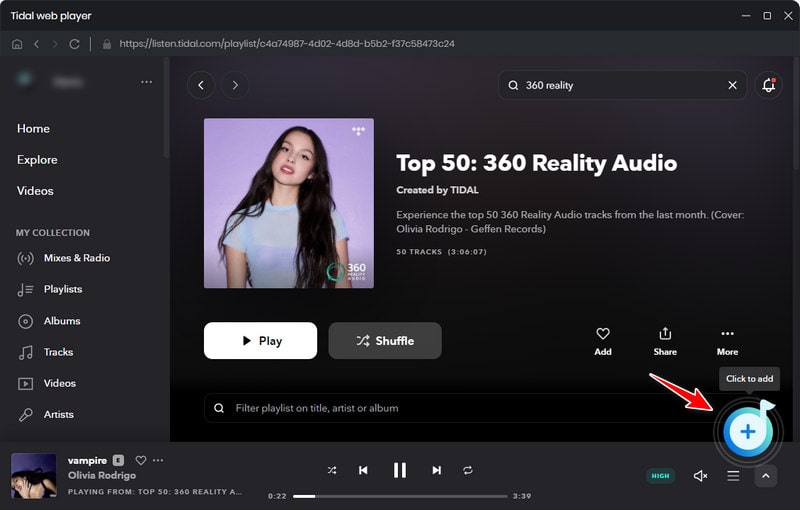This screenshot has height=510, width=800.
Task: Open Home in the sidebar
Action: pyautogui.click(x=33, y=129)
